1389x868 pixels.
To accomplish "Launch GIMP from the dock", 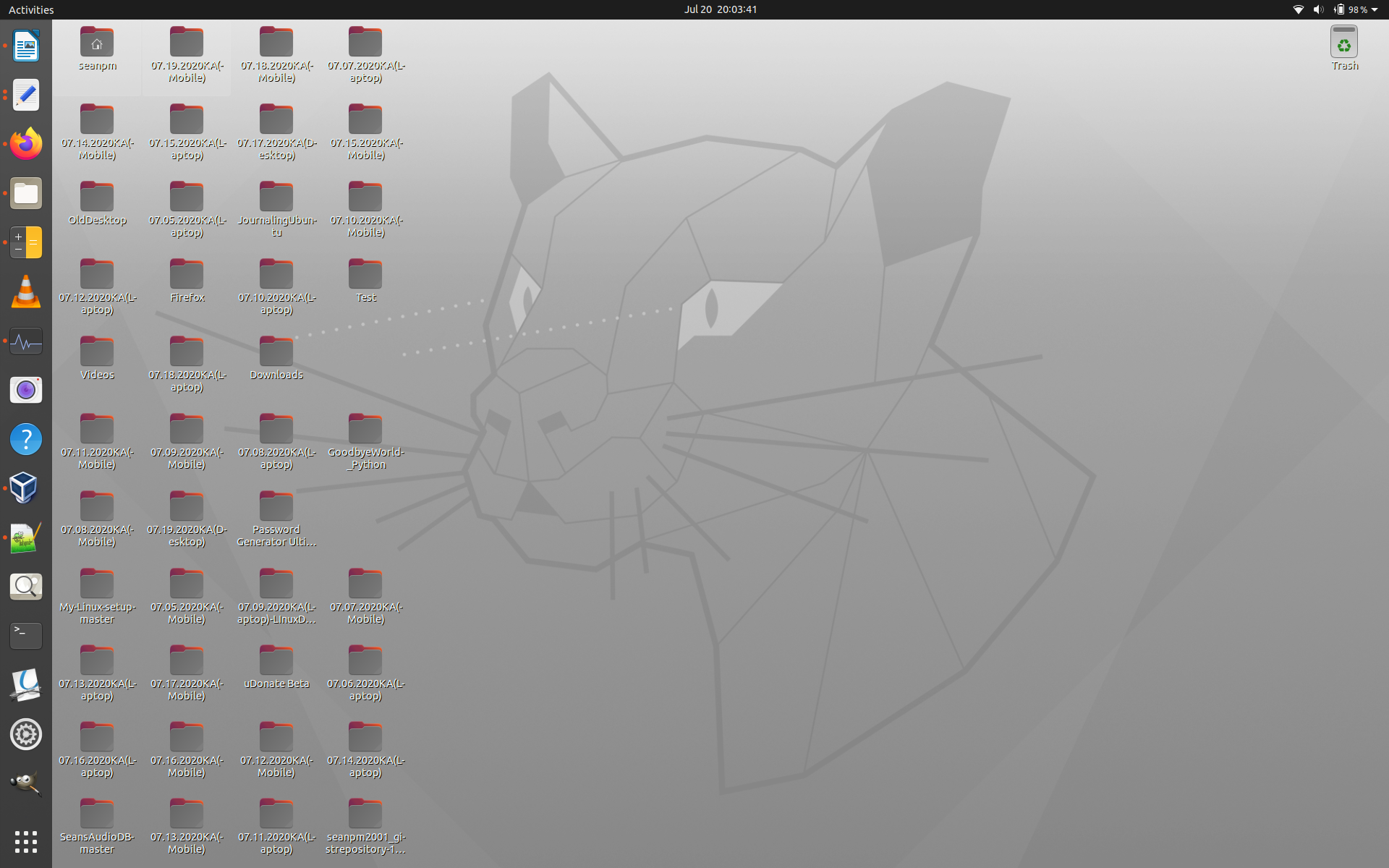I will point(26,783).
